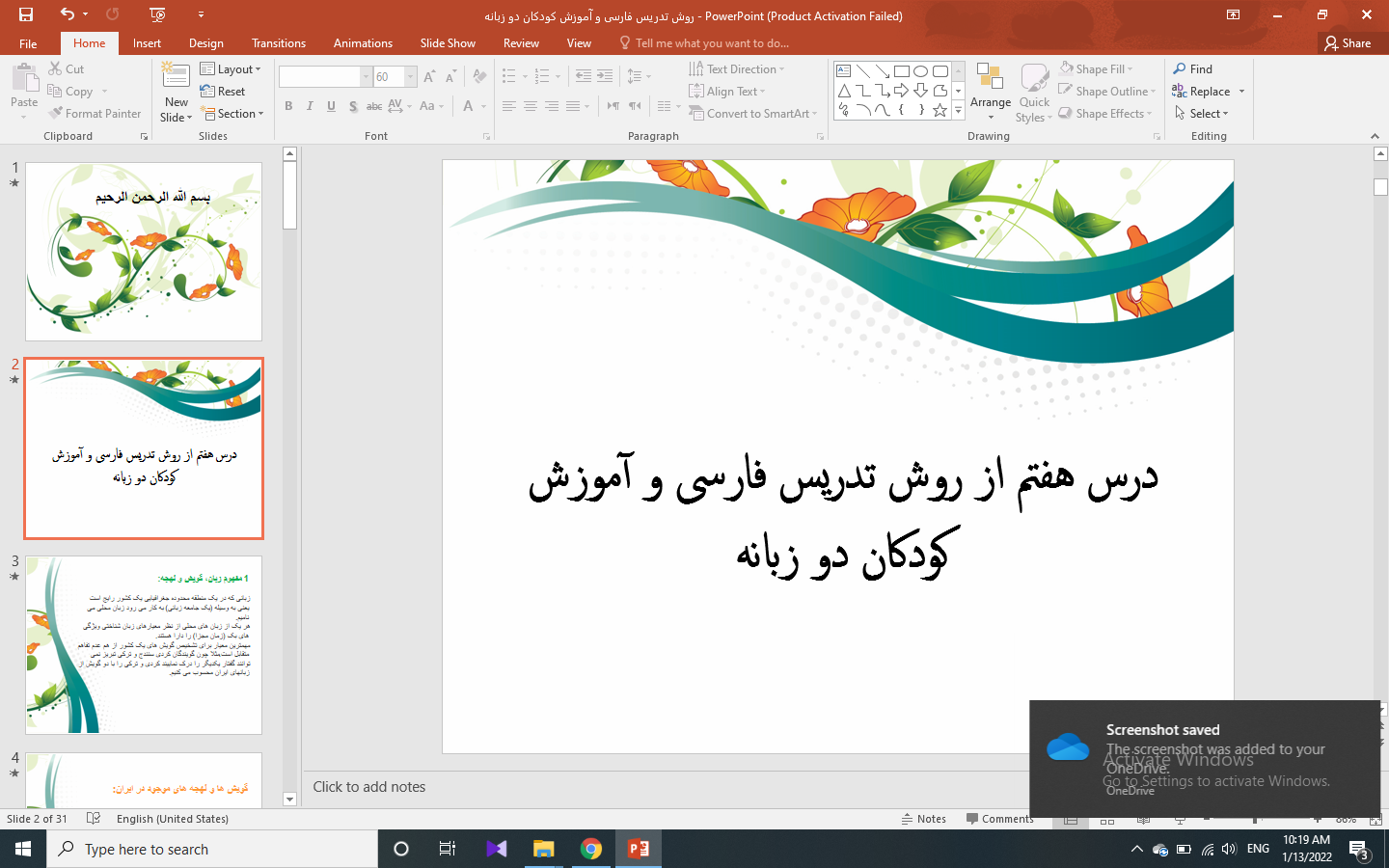Switch to the Design tab
1389x868 pixels.
tap(205, 43)
